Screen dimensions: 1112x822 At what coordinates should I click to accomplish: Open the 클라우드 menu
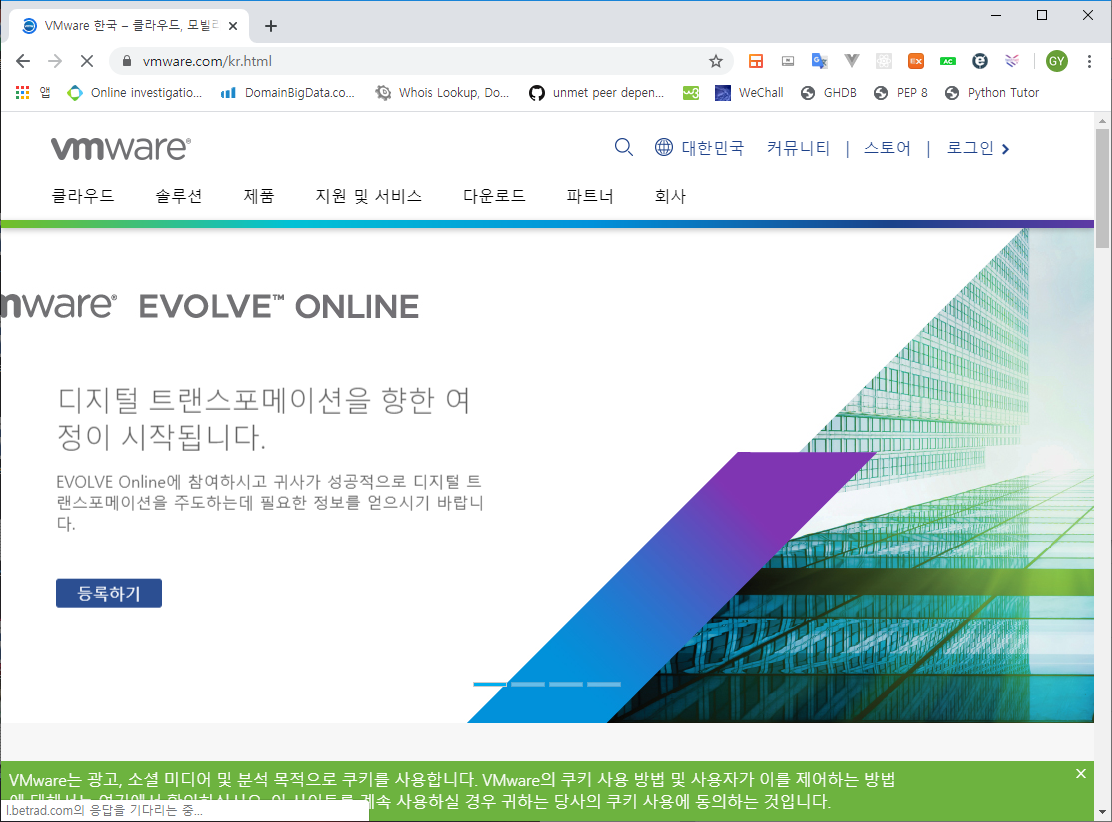(83, 196)
